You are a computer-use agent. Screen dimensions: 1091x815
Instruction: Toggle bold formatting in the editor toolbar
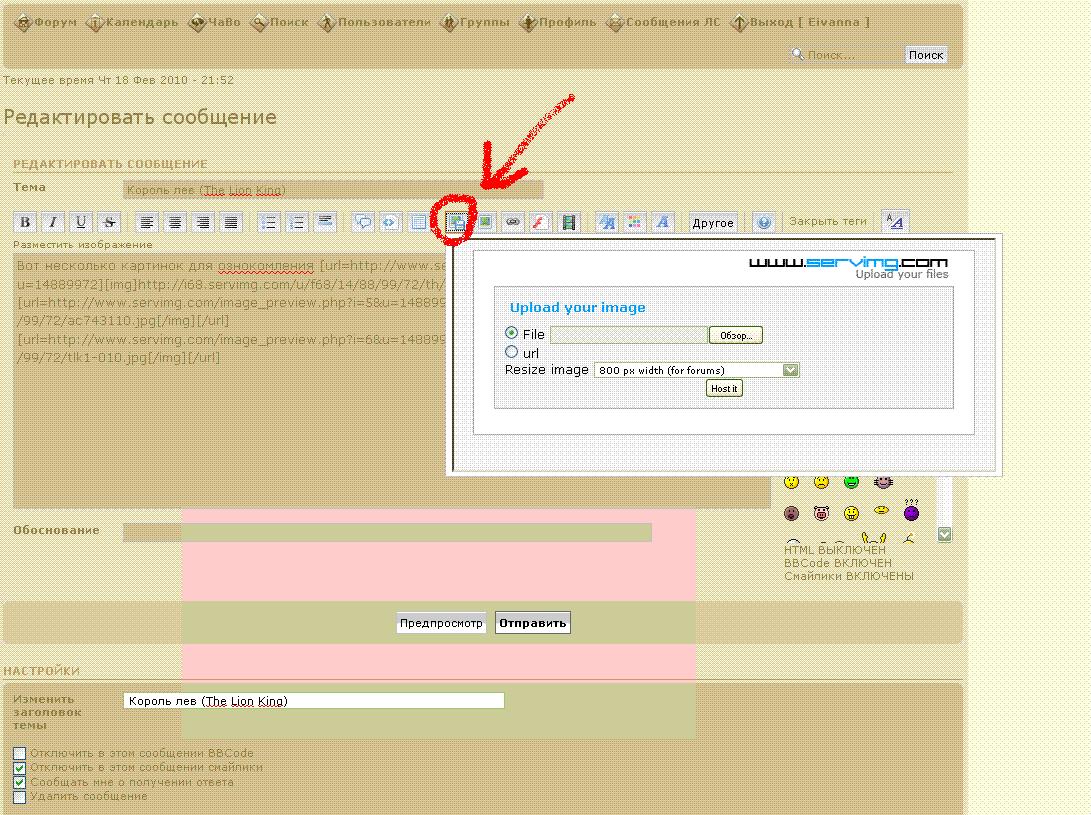click(26, 223)
